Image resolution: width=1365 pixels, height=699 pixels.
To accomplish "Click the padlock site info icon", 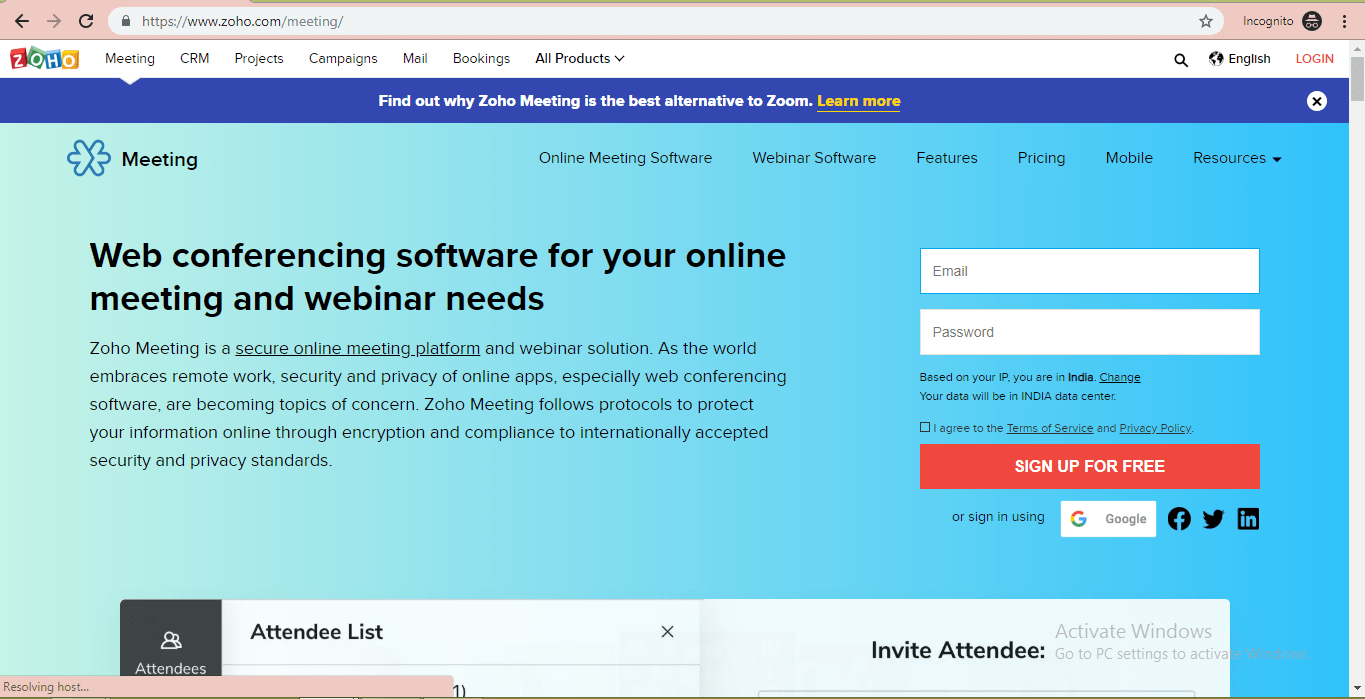I will point(126,21).
